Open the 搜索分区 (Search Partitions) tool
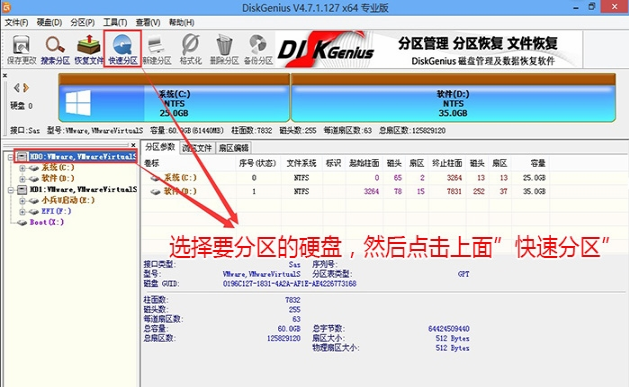Viewport: 629px width, 387px height. click(x=55, y=50)
